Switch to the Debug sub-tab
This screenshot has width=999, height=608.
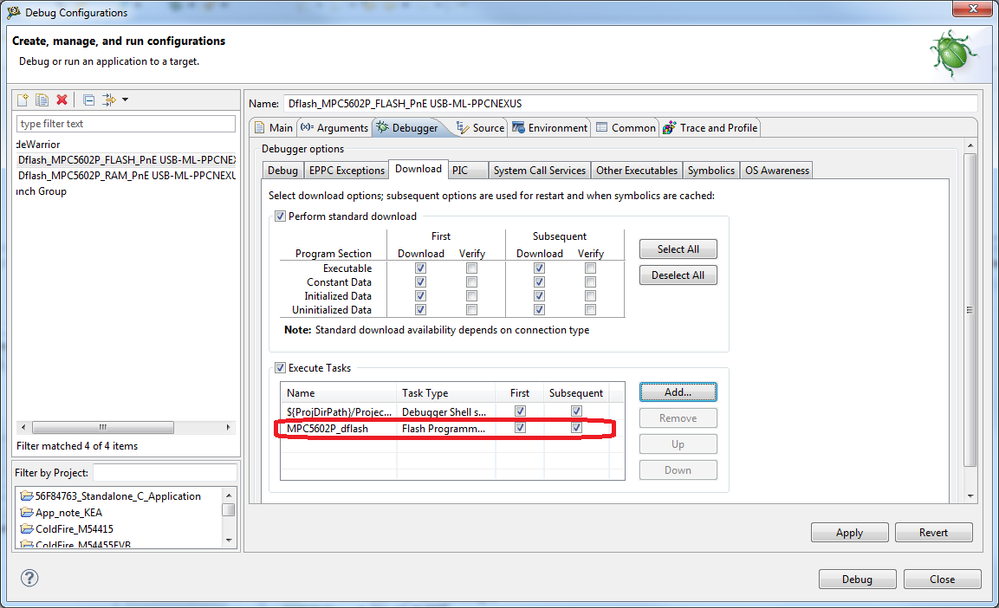[283, 170]
